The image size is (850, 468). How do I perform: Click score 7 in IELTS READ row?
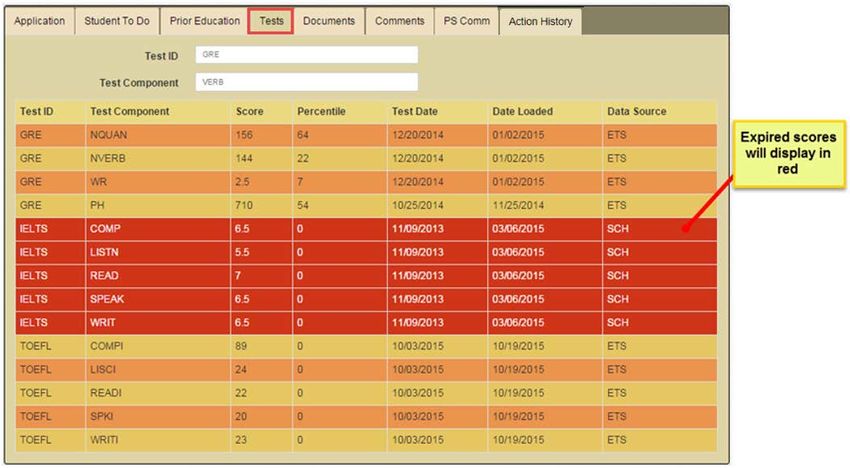[261, 275]
